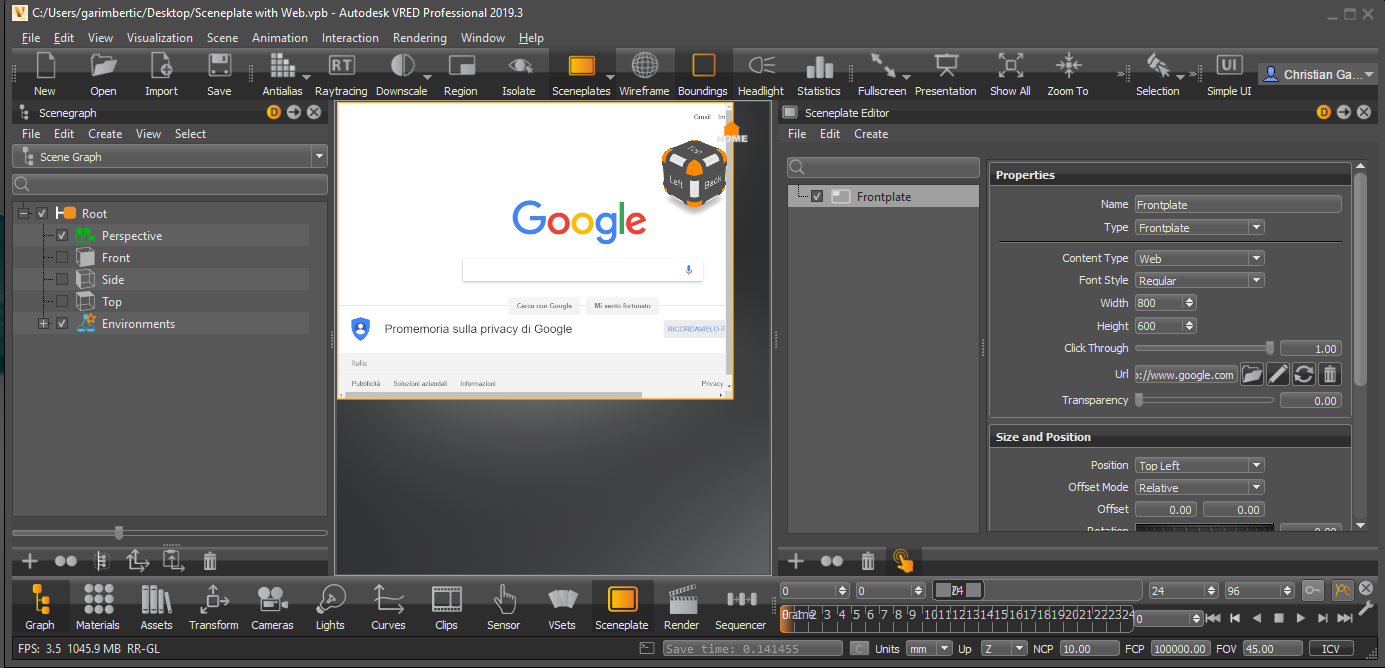Expand the Units dropdown showing mm
Viewport: 1385px width, 668px height.
click(x=928, y=648)
